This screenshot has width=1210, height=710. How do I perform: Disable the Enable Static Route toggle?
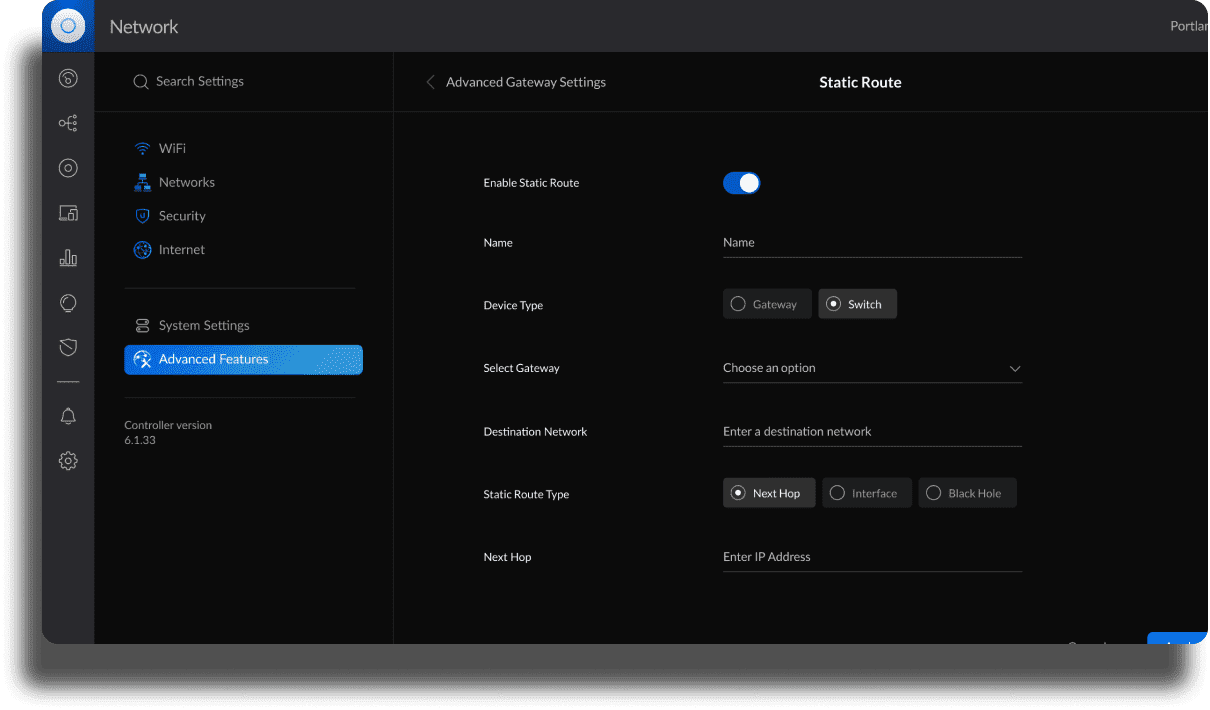[x=741, y=183]
